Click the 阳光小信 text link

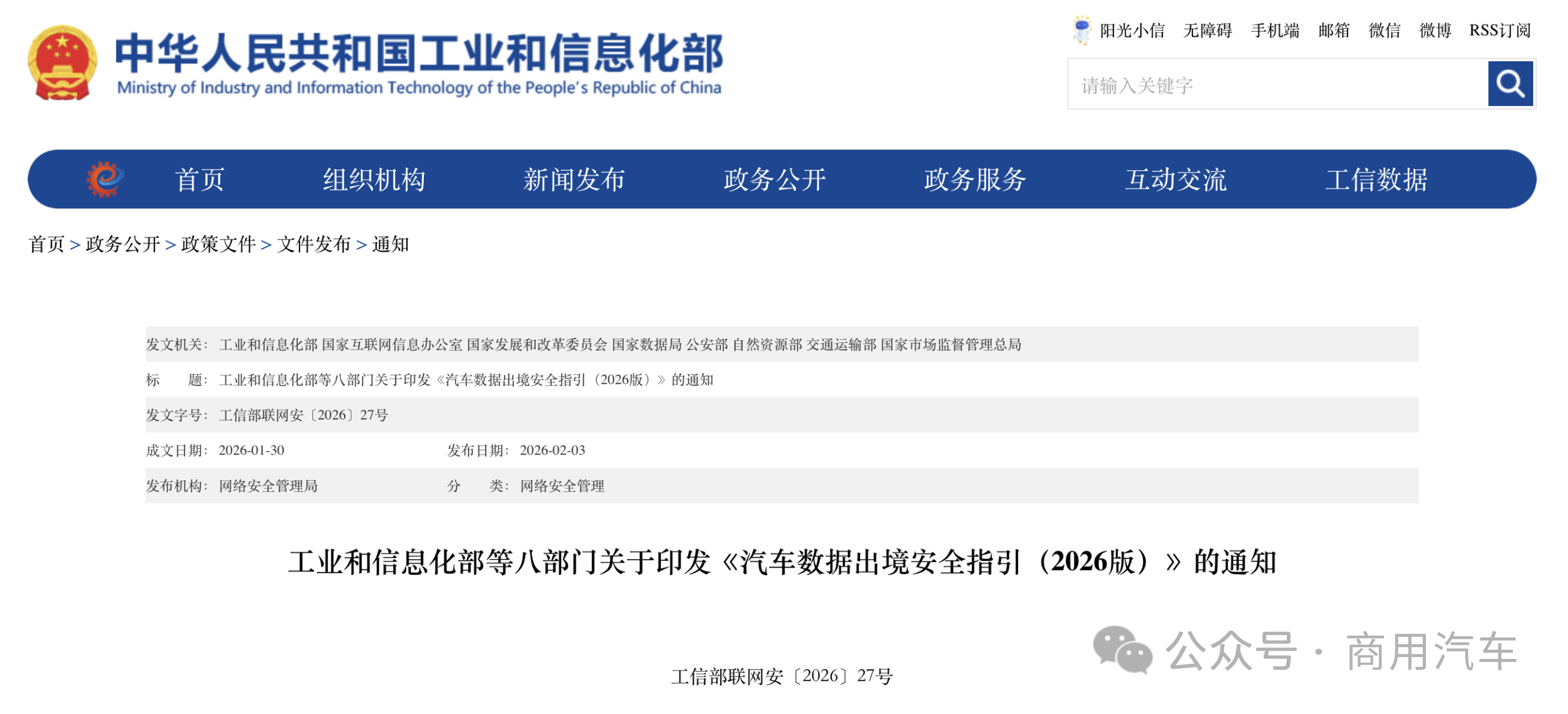pyautogui.click(x=1132, y=30)
